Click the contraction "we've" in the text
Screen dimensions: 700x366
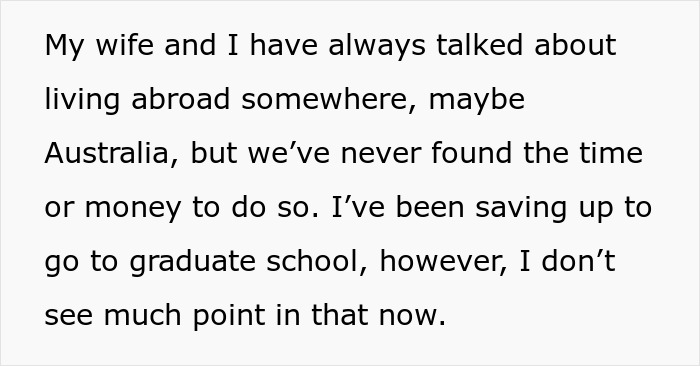(289, 153)
